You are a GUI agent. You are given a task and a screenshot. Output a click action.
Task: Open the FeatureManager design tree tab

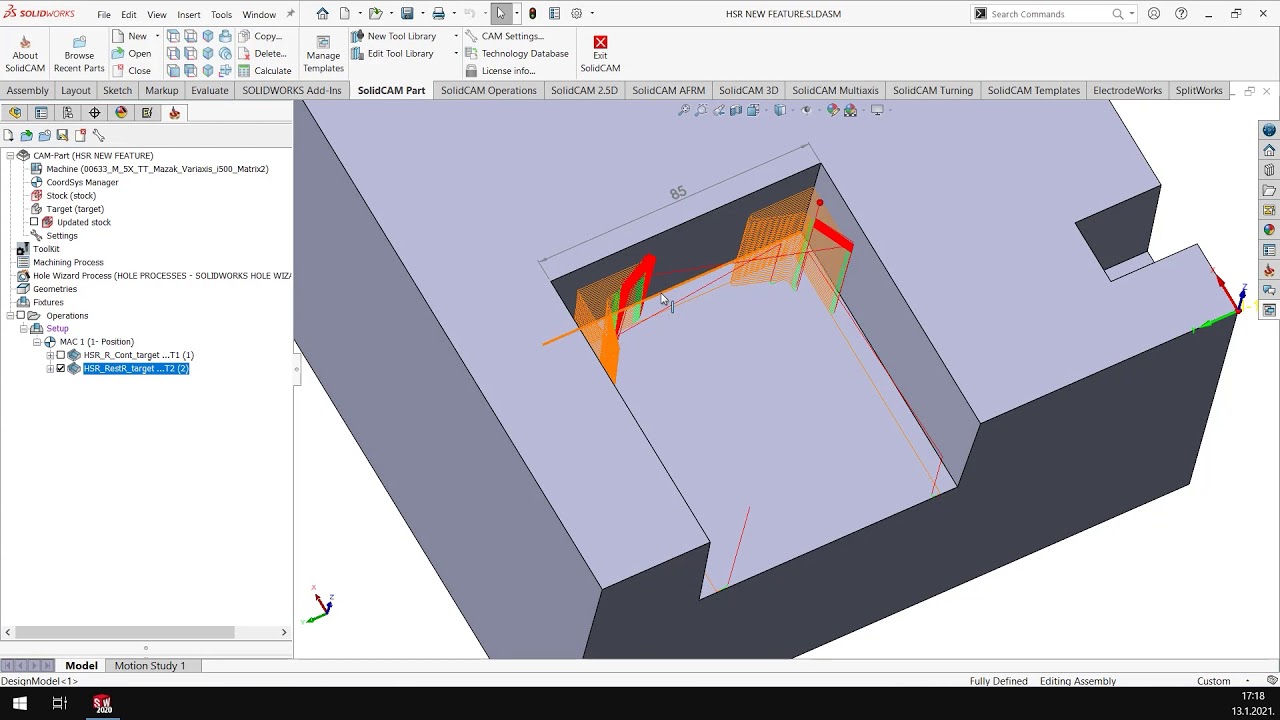[15, 113]
